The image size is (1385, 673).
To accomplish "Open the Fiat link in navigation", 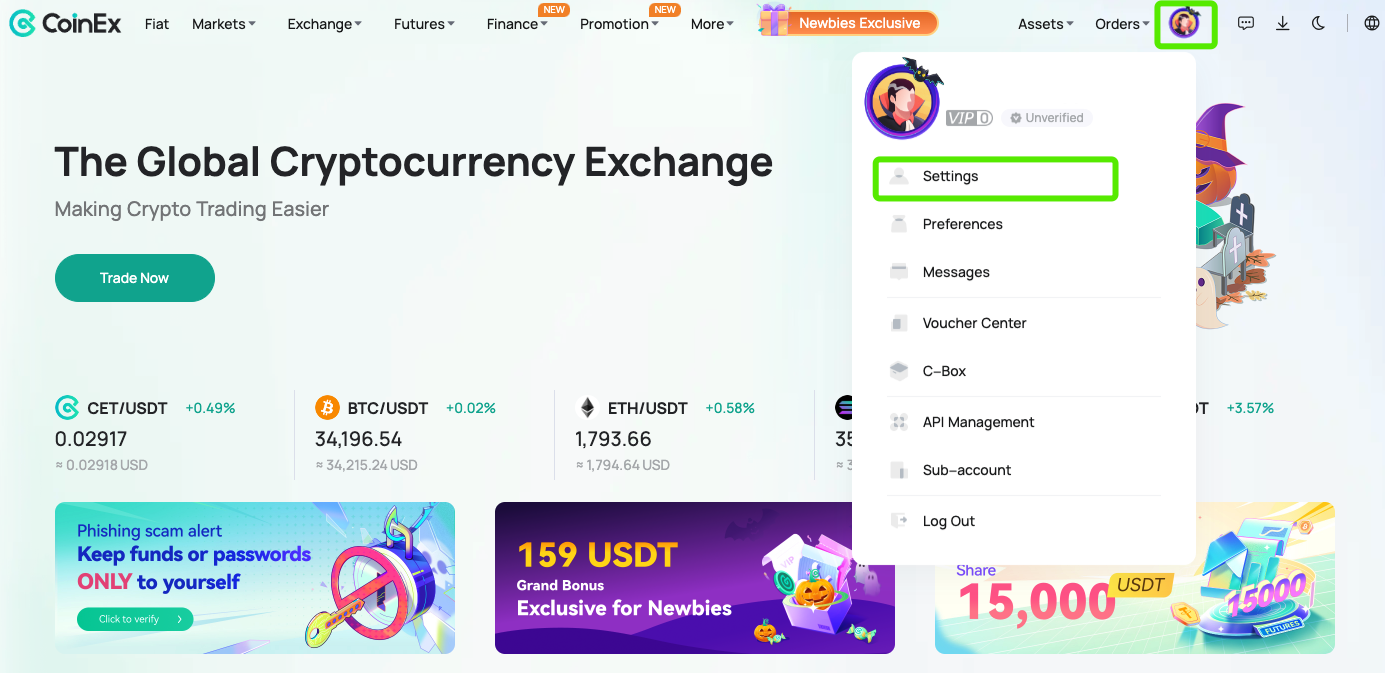I will coord(157,24).
